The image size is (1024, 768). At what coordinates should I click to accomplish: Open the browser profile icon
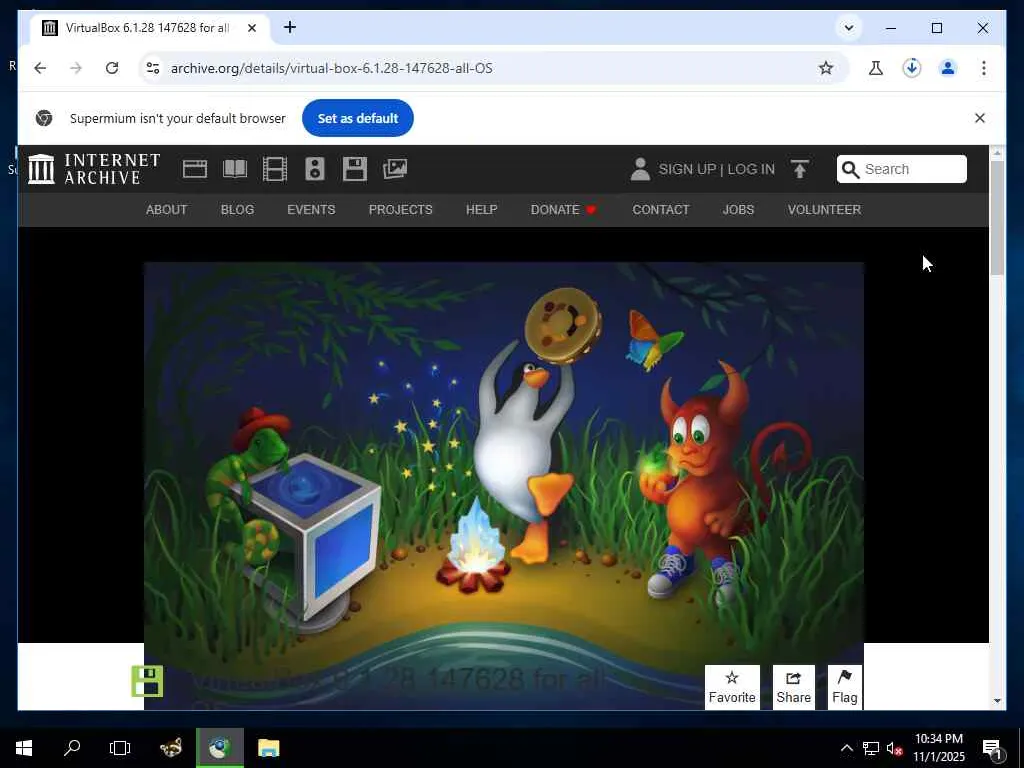tap(948, 68)
